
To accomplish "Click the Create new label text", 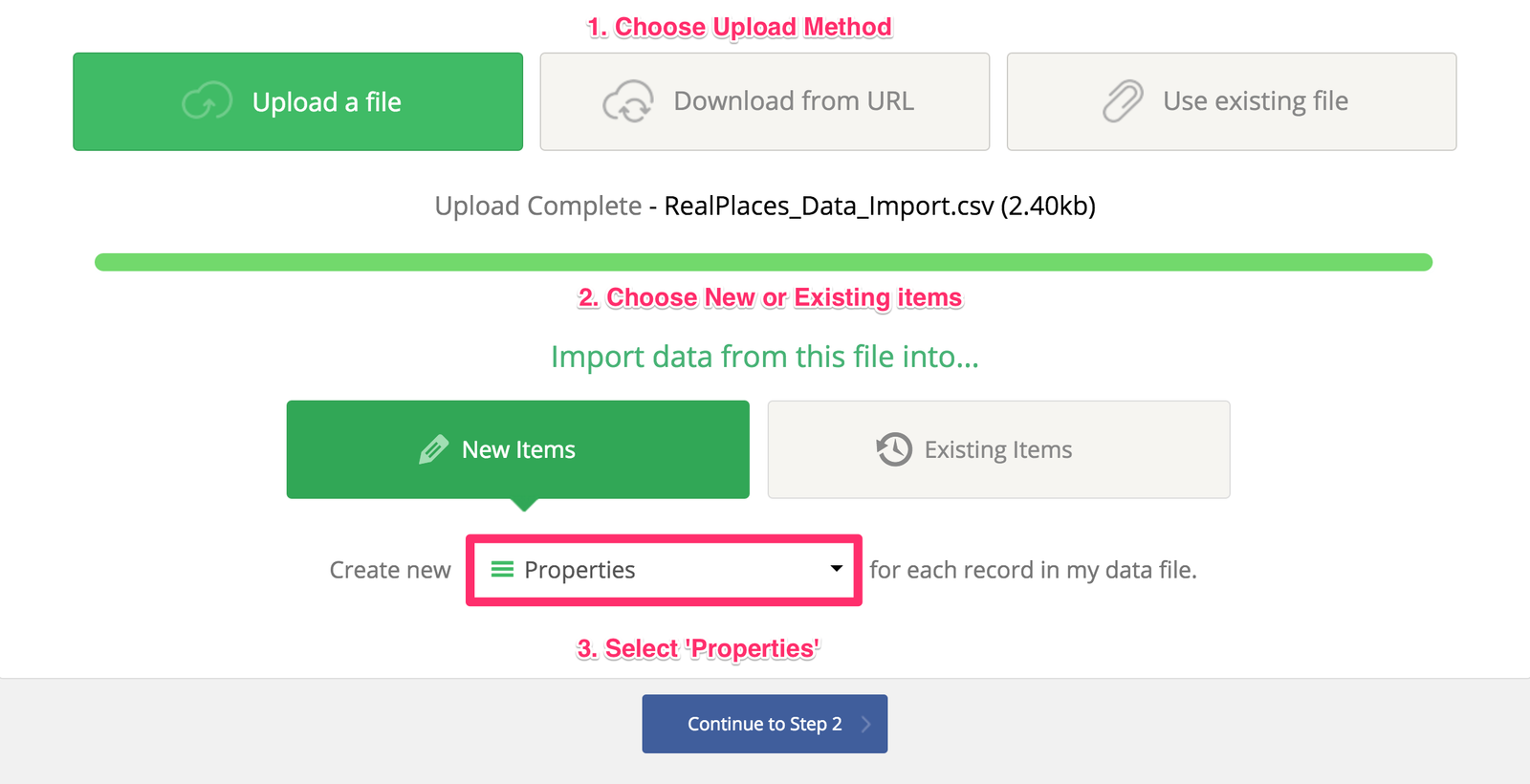I will tap(390, 570).
